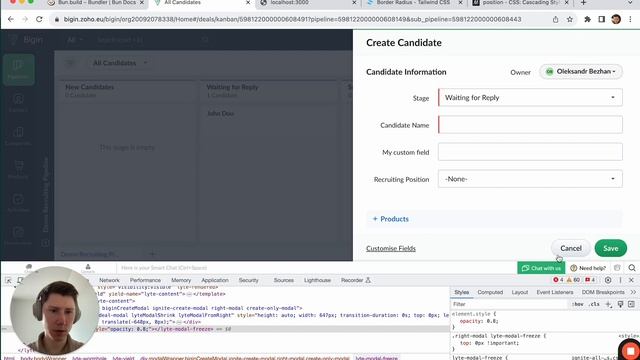This screenshot has height=360, width=640.
Task: Show more Styles pane tabs with the chevron
Action: pos(633,292)
